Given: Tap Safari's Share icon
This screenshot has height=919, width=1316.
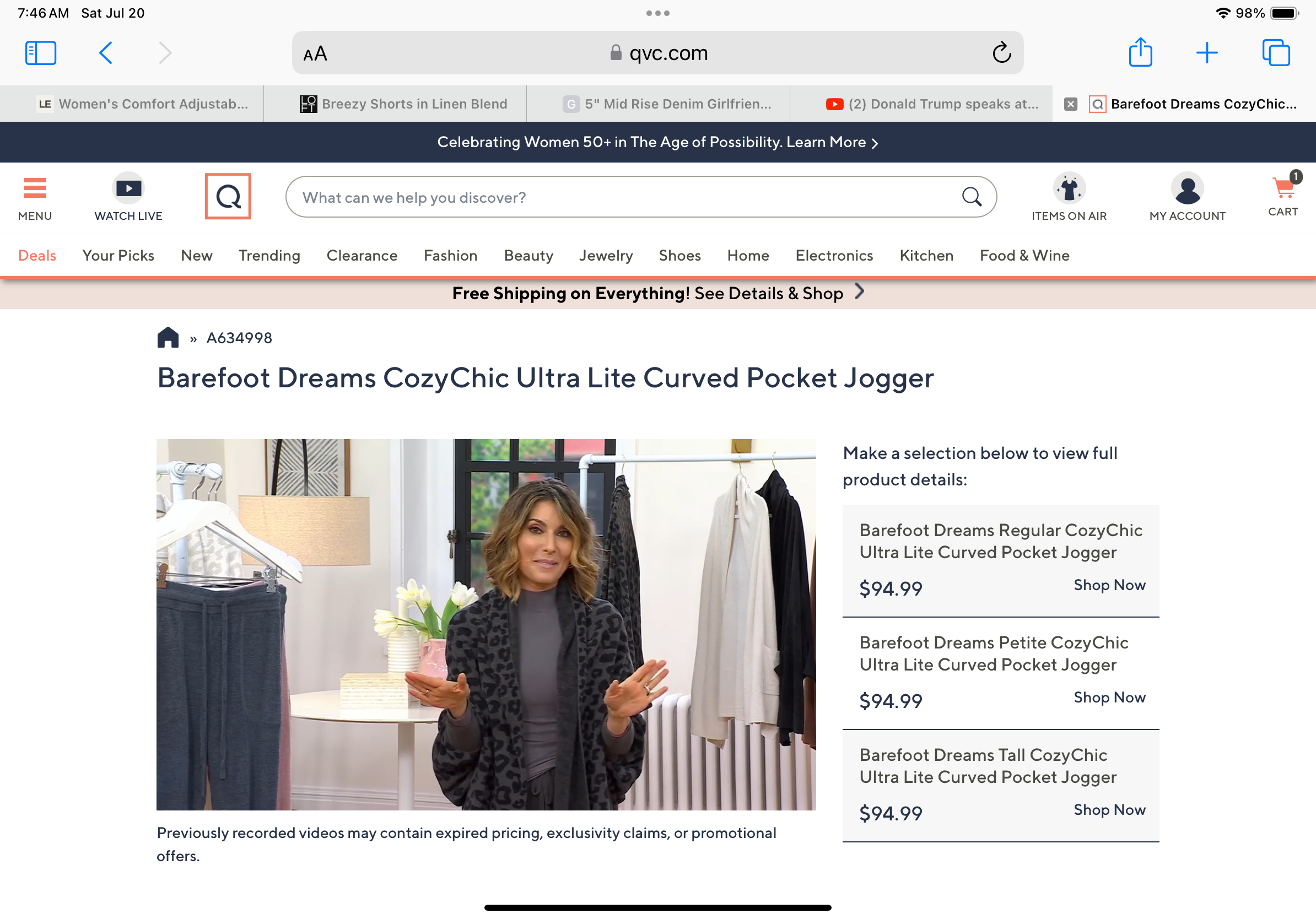Looking at the screenshot, I should coord(1140,53).
